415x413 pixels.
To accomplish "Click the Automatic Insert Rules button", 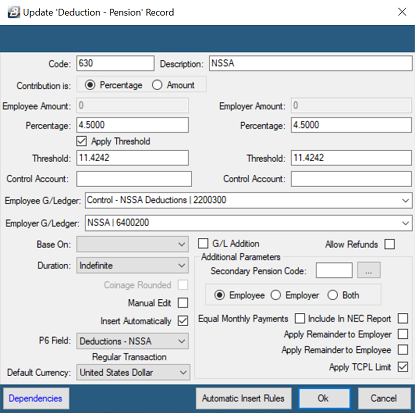I will coord(243,398).
